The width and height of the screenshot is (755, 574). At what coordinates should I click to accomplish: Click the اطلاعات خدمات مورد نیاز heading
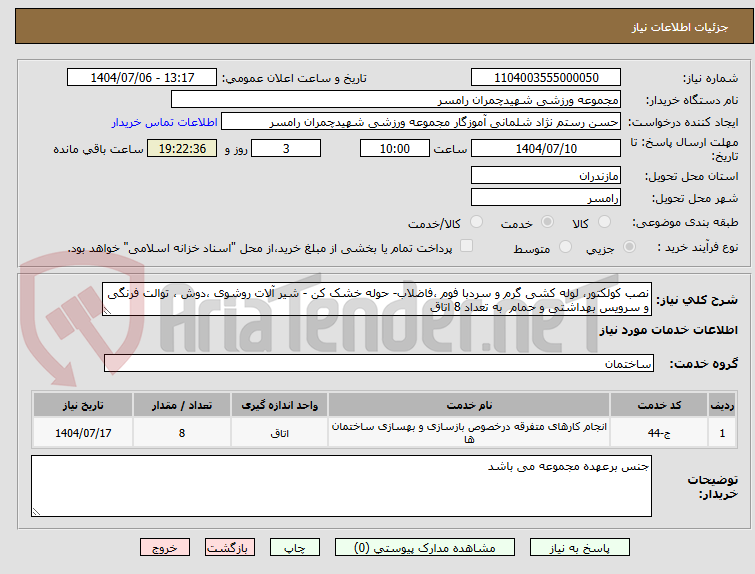(x=668, y=330)
